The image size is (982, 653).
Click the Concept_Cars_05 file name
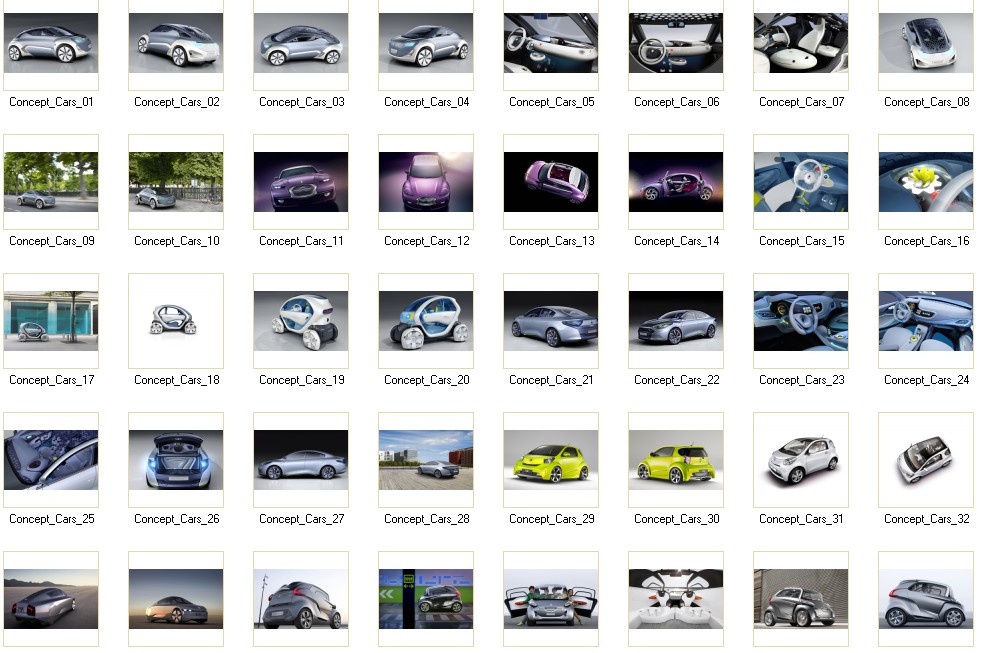tap(552, 102)
